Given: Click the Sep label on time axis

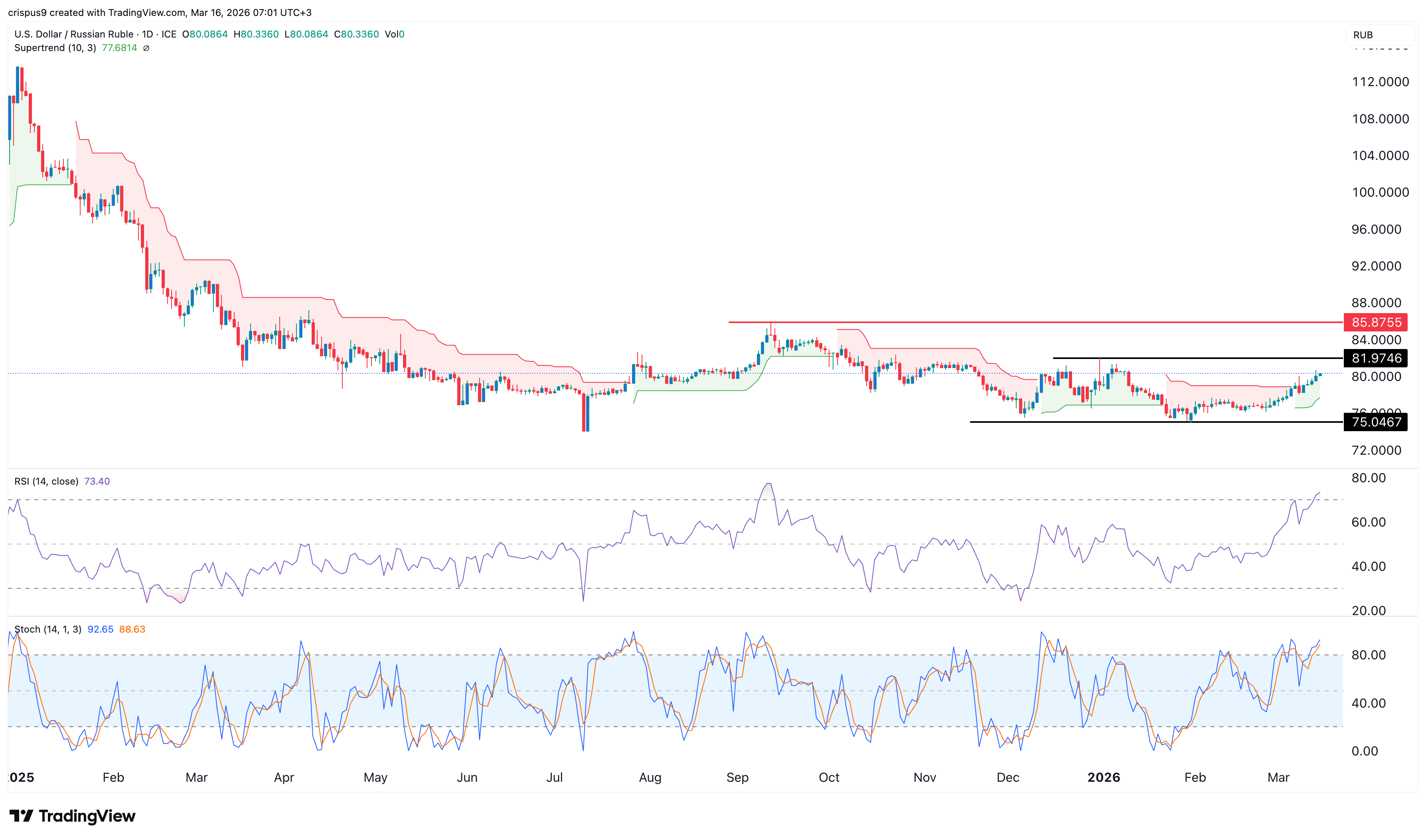Looking at the screenshot, I should coord(737,777).
